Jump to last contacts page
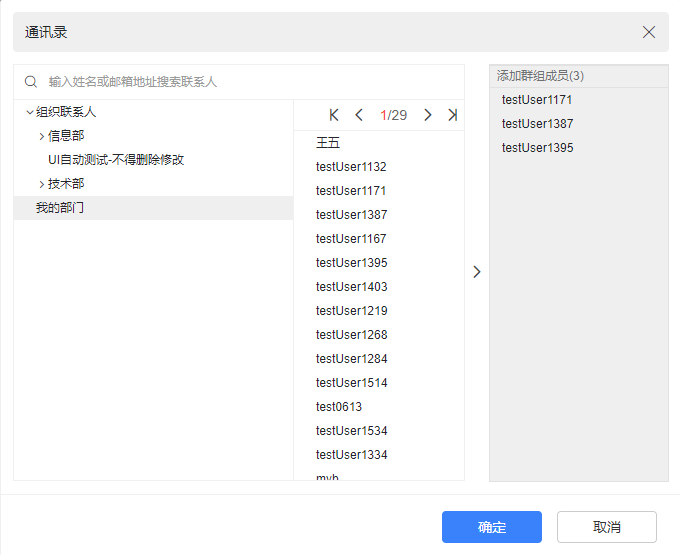The width and height of the screenshot is (680, 555). tap(452, 115)
